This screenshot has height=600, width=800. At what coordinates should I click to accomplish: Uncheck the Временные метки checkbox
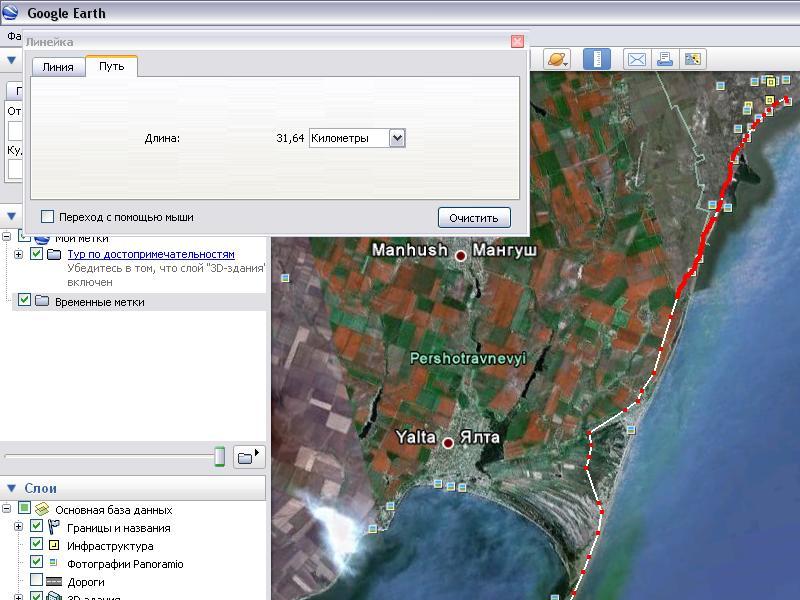pyautogui.click(x=25, y=300)
